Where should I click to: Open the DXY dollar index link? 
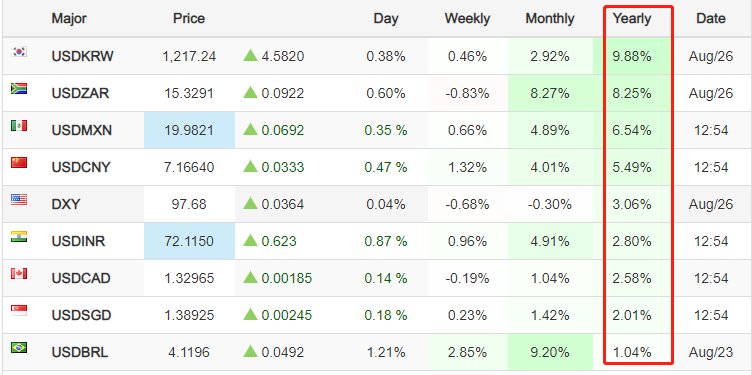point(66,204)
